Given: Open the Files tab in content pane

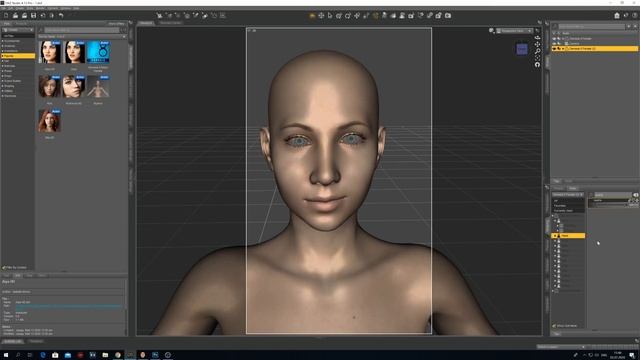Looking at the screenshot, I should pos(7,24).
